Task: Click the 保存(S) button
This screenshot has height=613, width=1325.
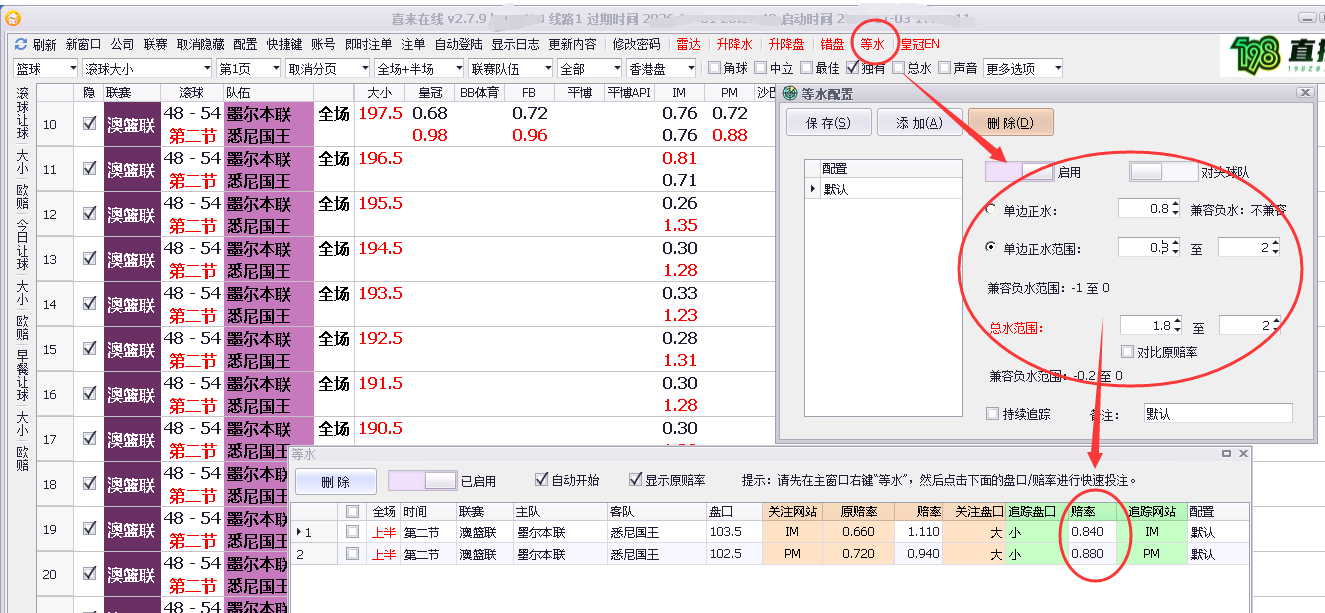Action: coord(827,123)
